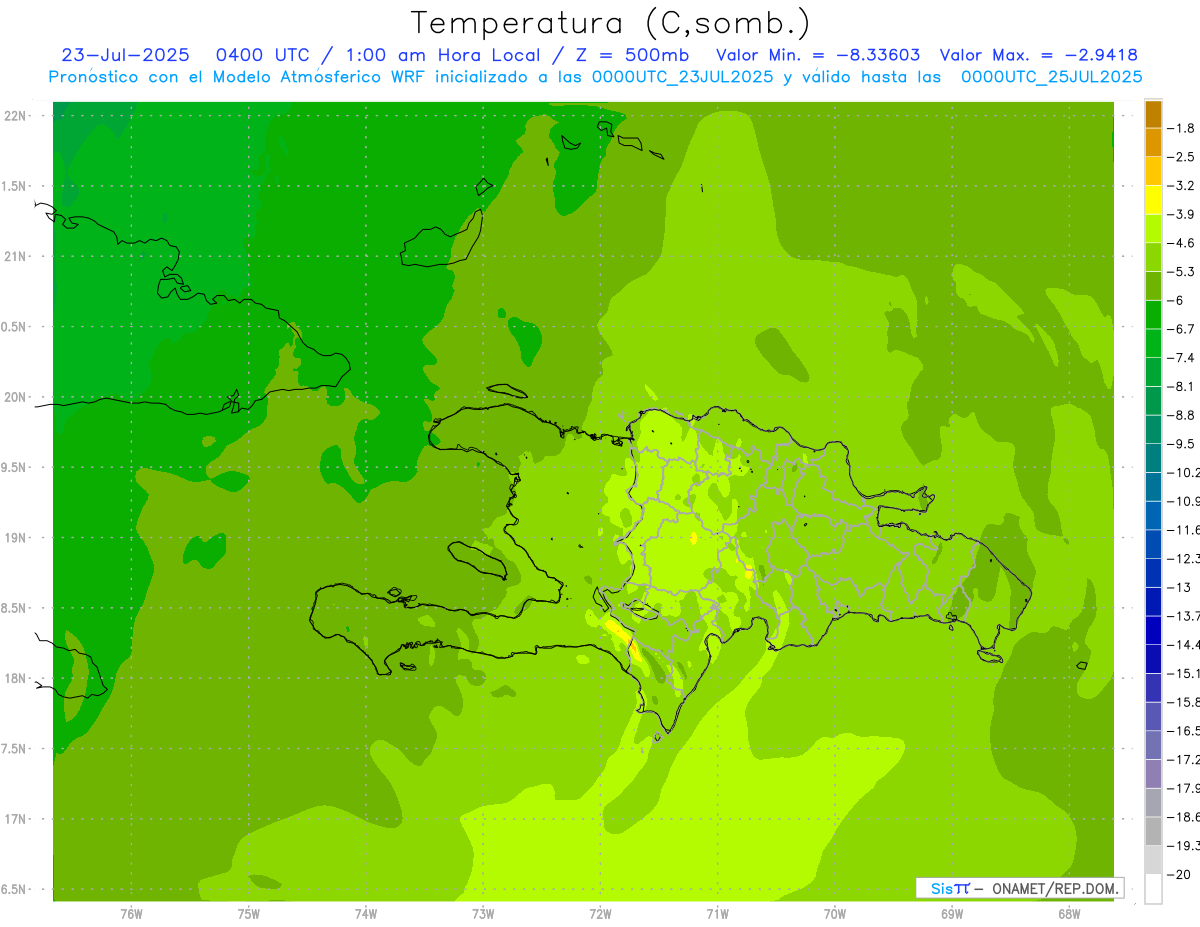Click the '68W' longitude label
Image resolution: width=1200 pixels, height=927 pixels.
1069,913
